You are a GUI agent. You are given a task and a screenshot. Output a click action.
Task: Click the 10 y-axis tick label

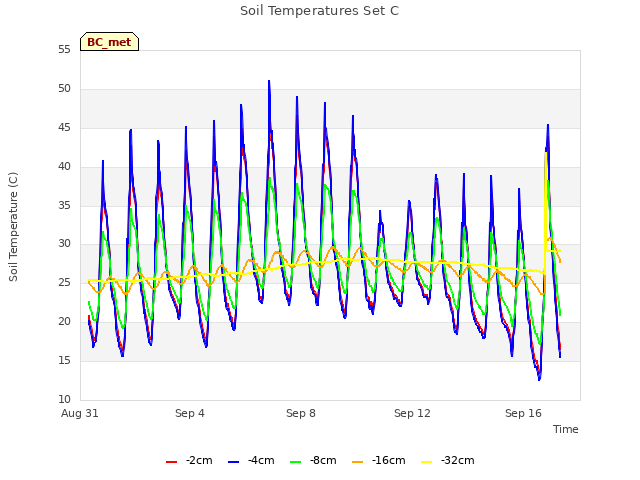point(64,399)
